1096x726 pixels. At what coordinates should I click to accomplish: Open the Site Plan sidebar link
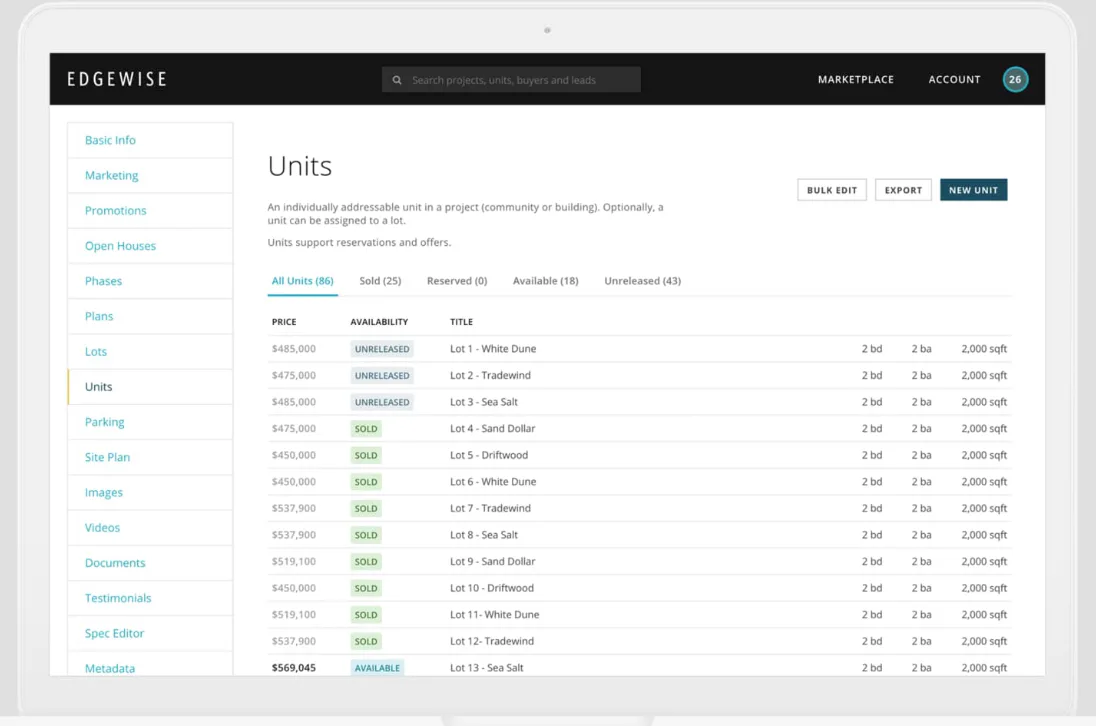tap(107, 458)
